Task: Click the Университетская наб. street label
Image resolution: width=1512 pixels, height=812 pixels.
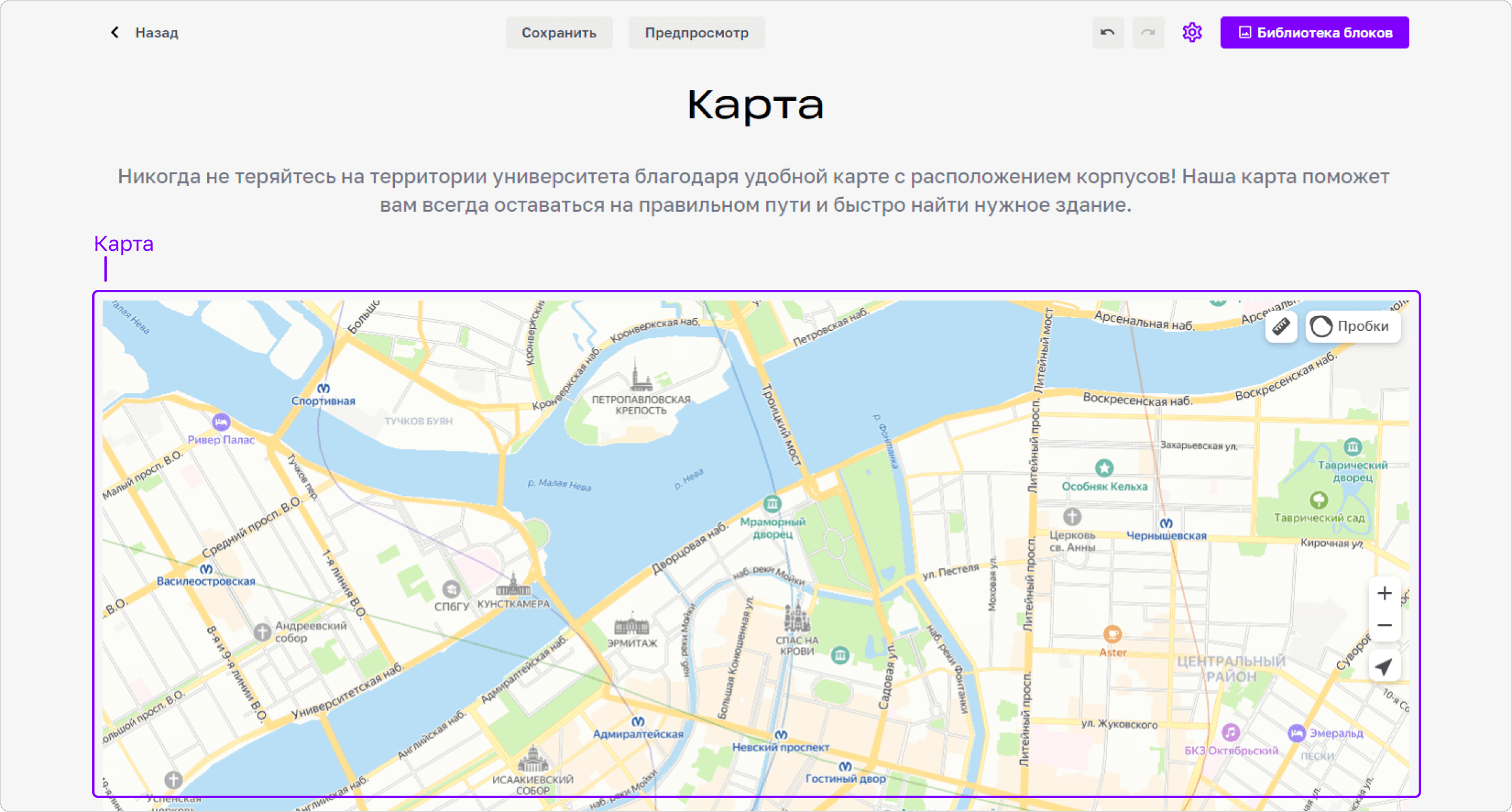Action: (348, 692)
